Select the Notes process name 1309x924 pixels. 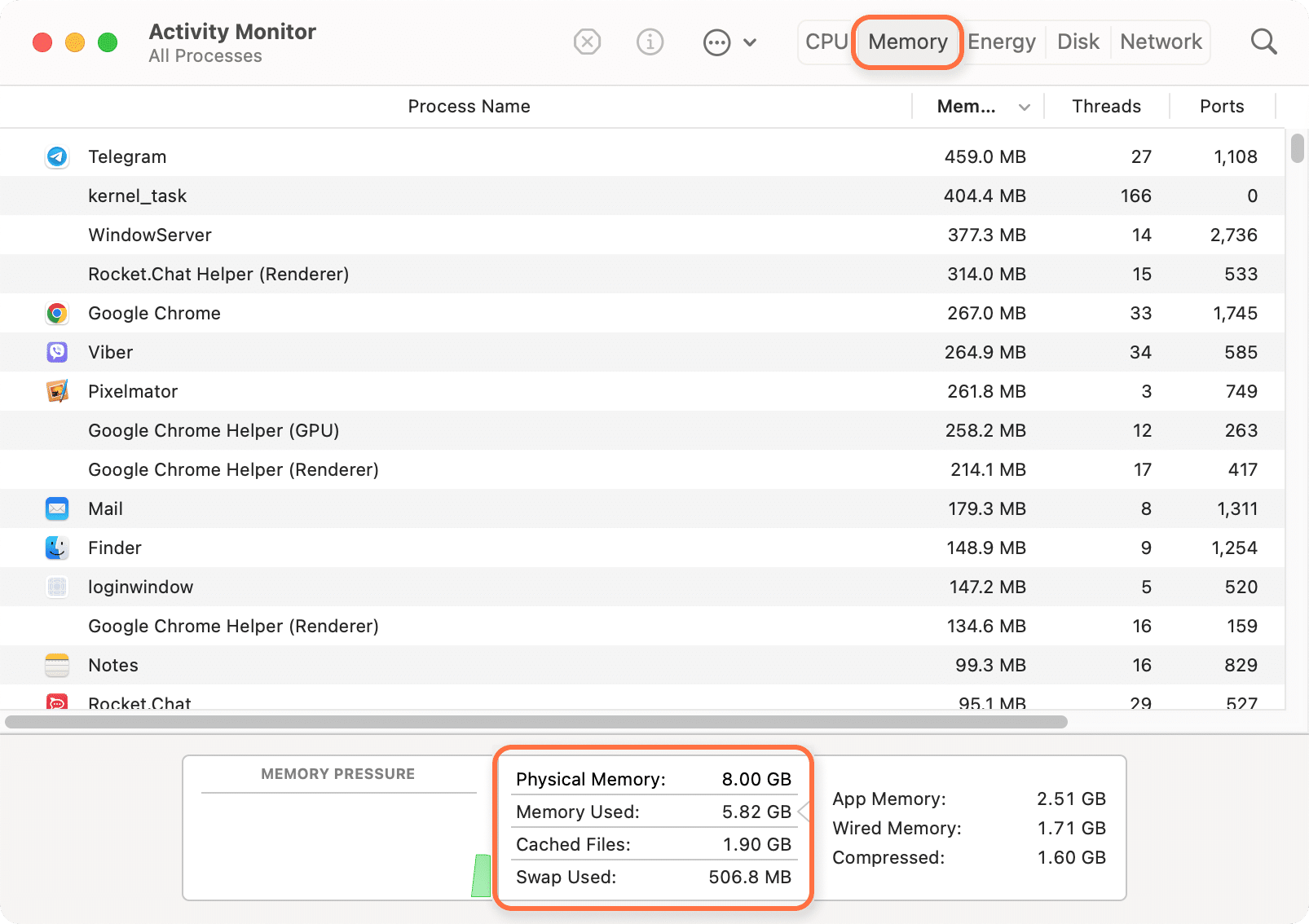click(113, 665)
